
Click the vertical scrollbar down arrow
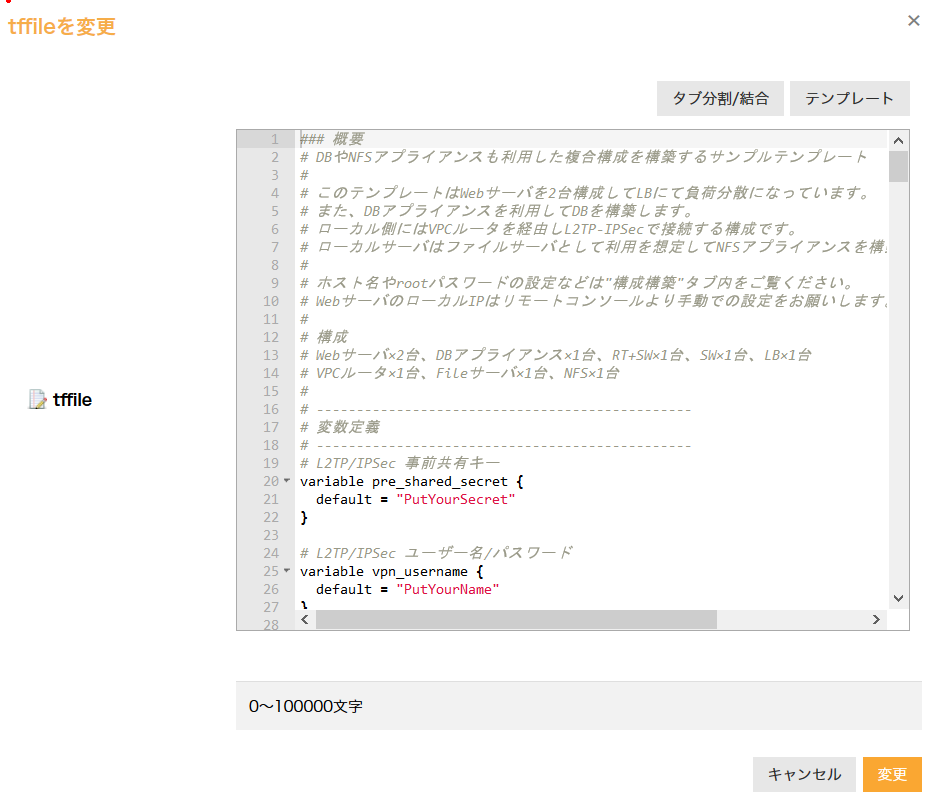point(898,597)
